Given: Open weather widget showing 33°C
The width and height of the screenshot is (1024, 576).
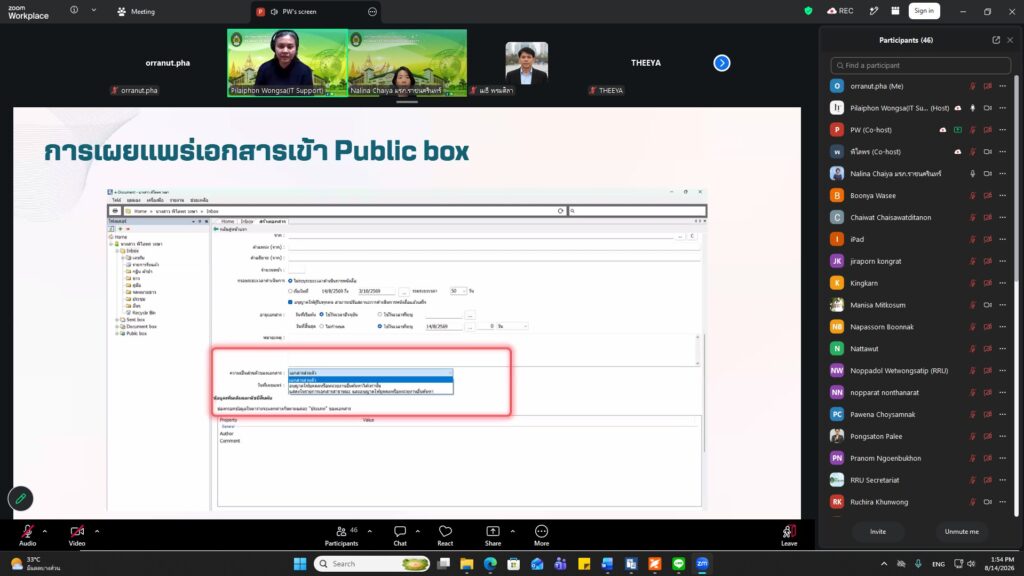Looking at the screenshot, I should click(x=36, y=564).
